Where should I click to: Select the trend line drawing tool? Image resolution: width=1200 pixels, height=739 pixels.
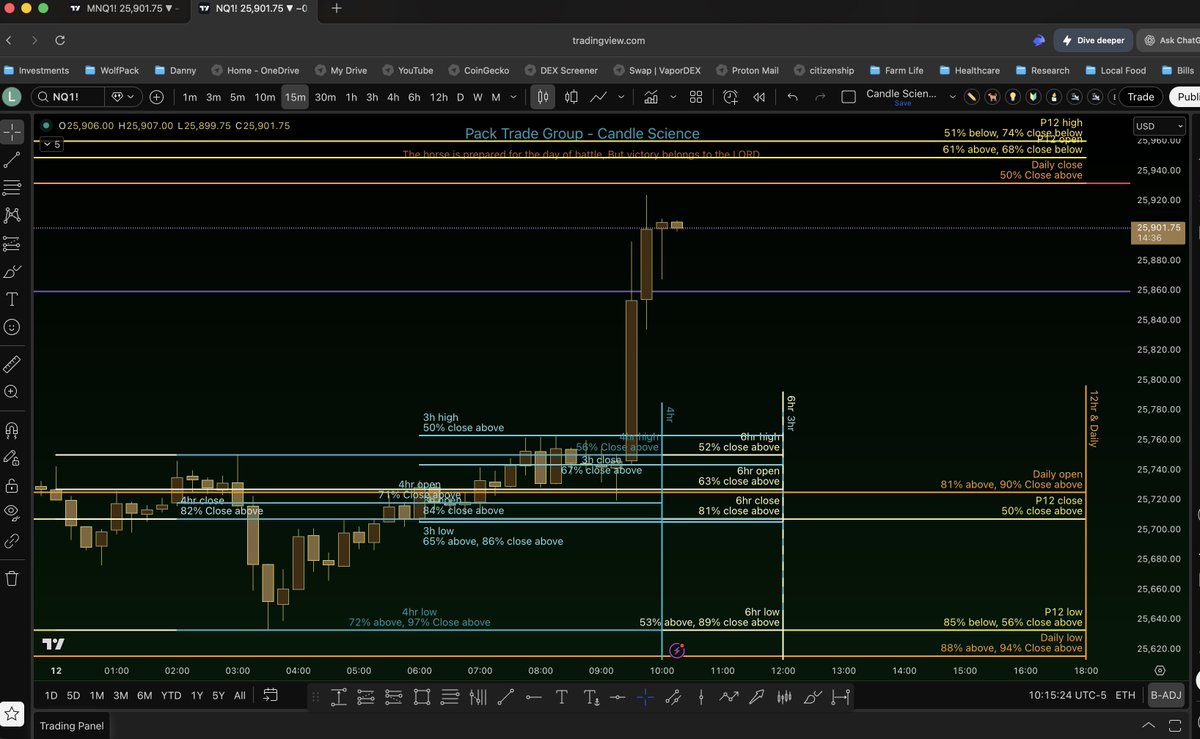coord(12,160)
